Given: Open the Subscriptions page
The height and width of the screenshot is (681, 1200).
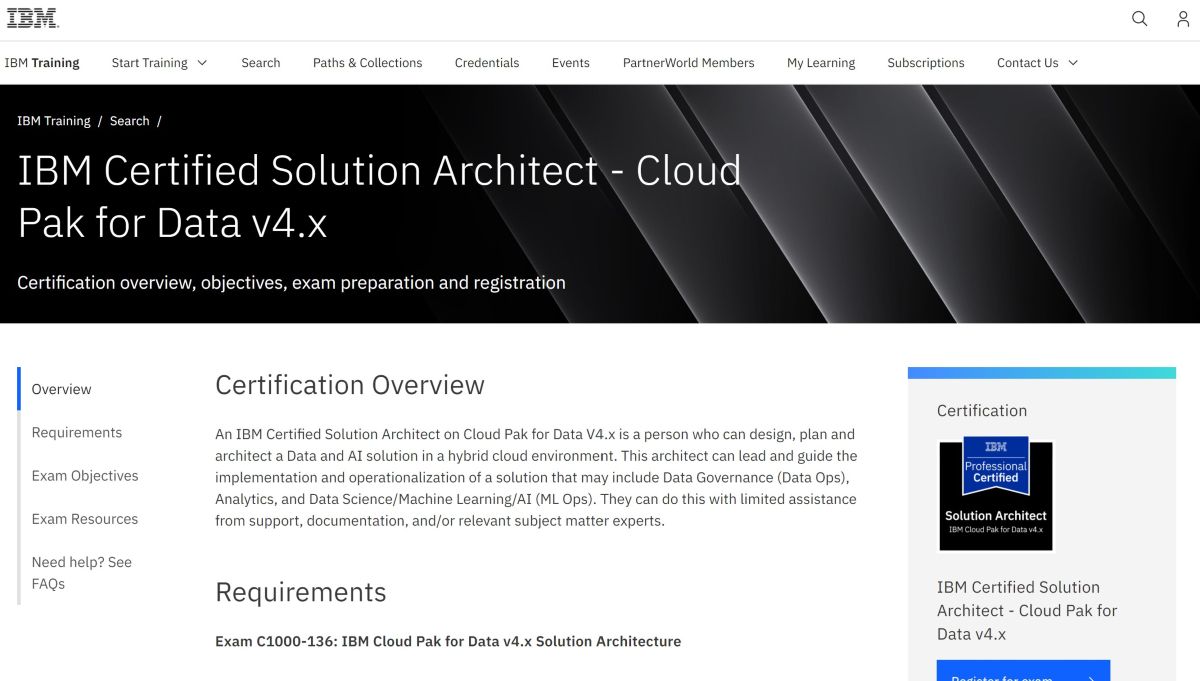Looking at the screenshot, I should pos(925,62).
